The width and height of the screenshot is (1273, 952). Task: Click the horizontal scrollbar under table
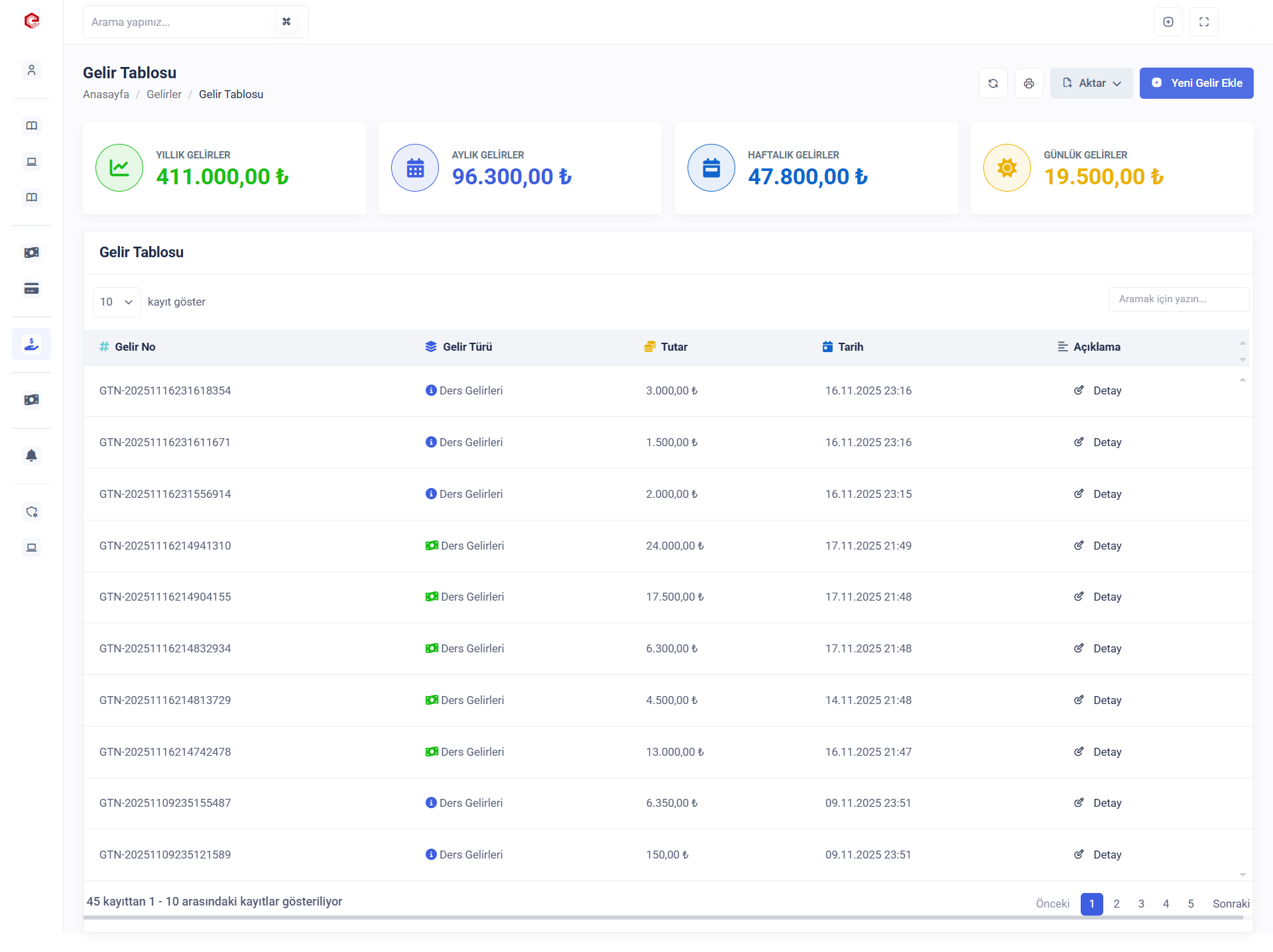pyautogui.click(x=663, y=918)
